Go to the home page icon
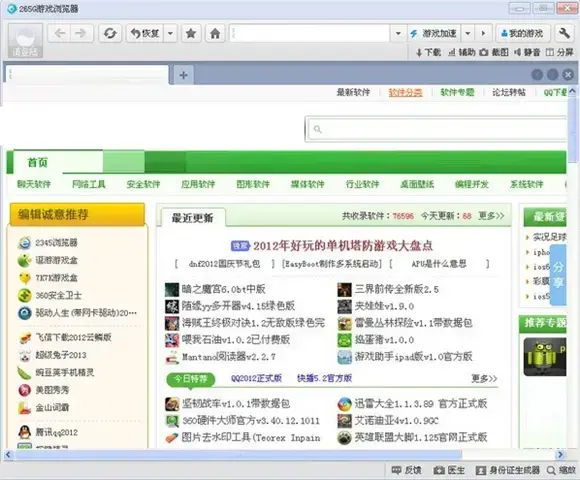 coord(215,34)
